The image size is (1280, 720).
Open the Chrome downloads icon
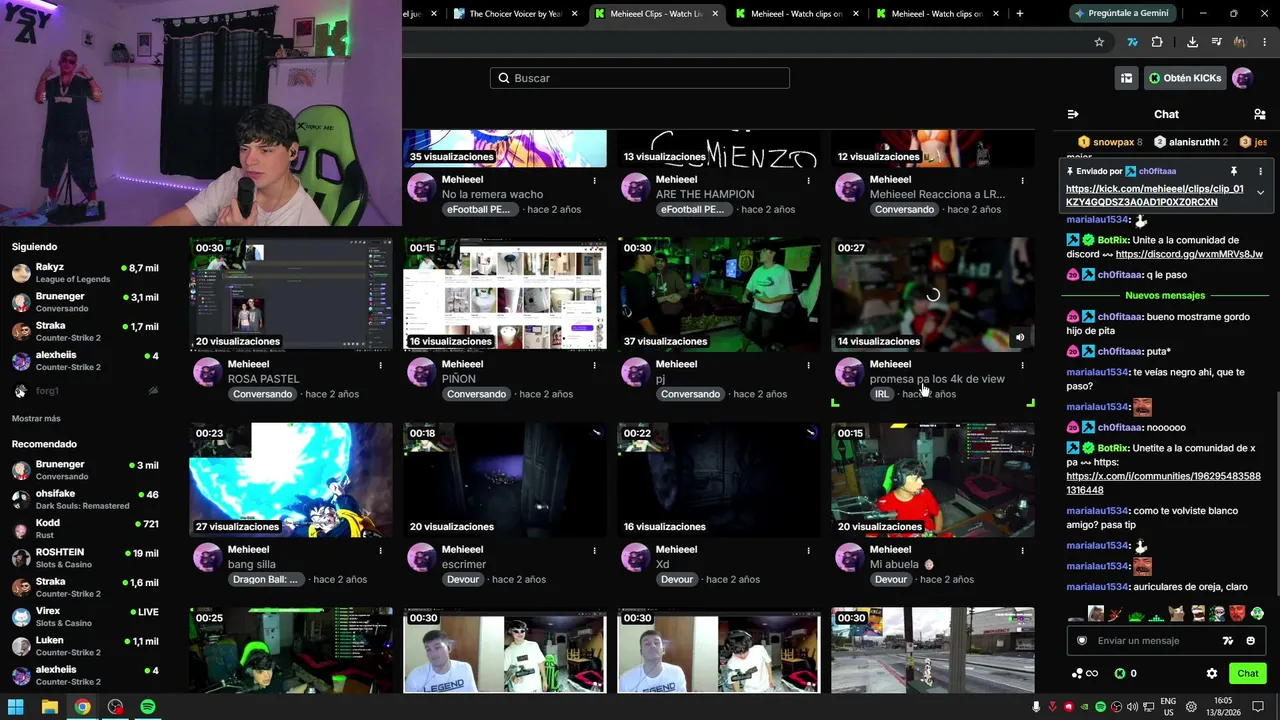pyautogui.click(x=1192, y=42)
